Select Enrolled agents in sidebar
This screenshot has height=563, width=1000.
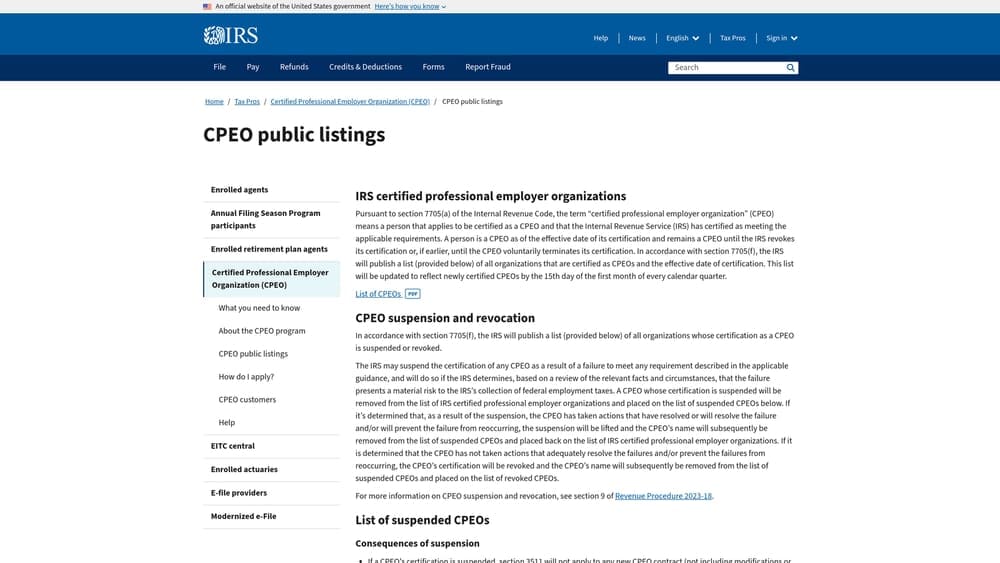pyautogui.click(x=272, y=190)
